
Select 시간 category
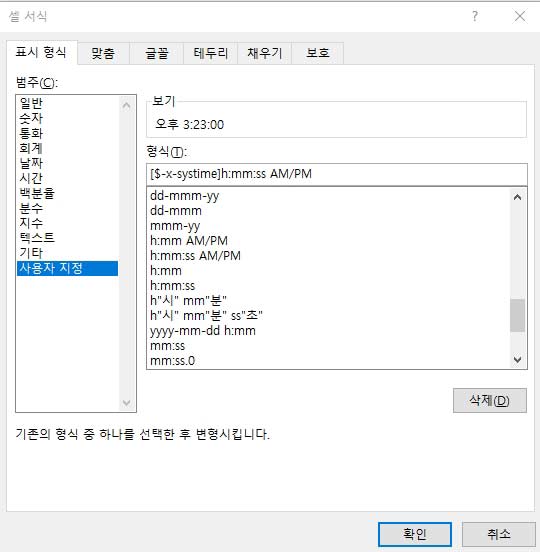point(67,178)
